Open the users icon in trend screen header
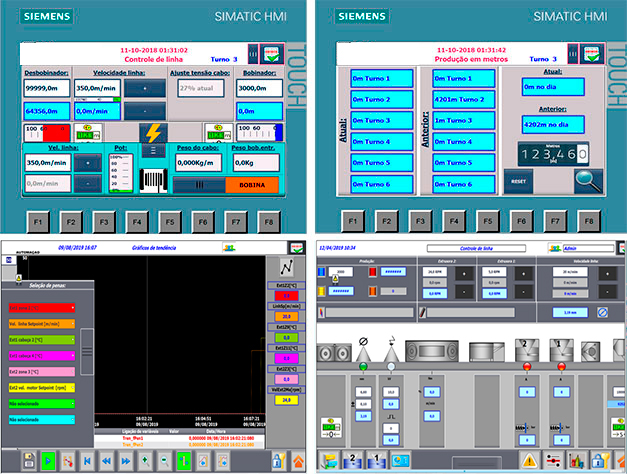Viewport: 627px width, 474px height. (x=229, y=248)
